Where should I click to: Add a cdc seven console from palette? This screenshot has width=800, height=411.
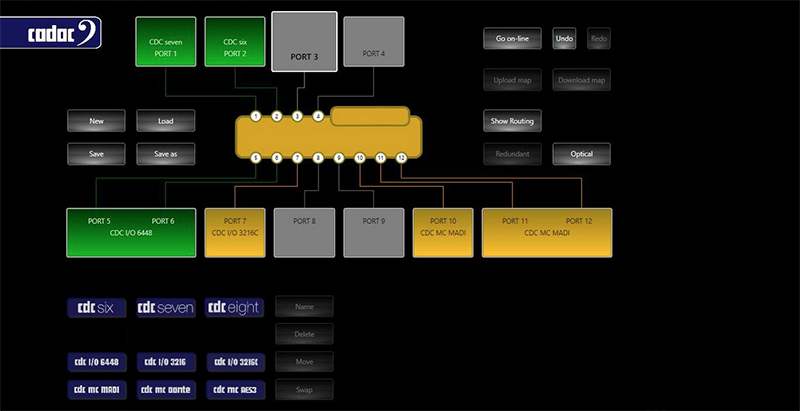tap(166, 307)
